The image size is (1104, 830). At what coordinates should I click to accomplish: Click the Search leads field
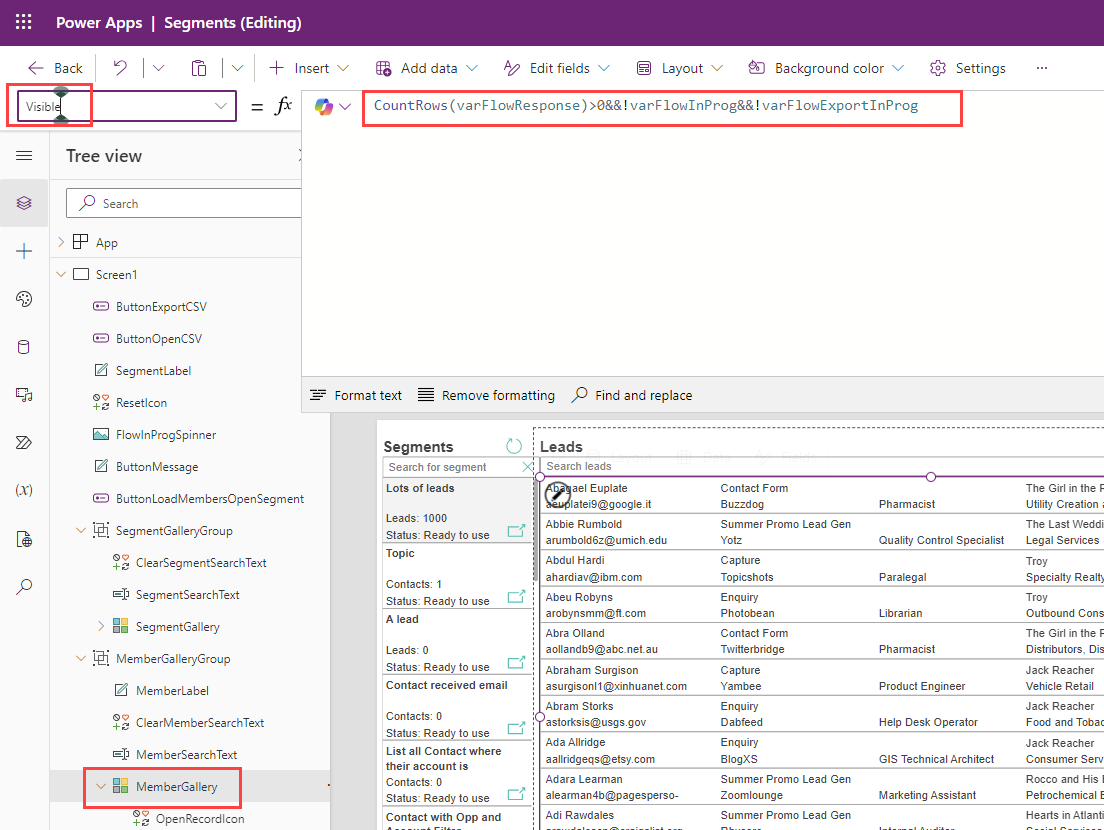(822, 466)
